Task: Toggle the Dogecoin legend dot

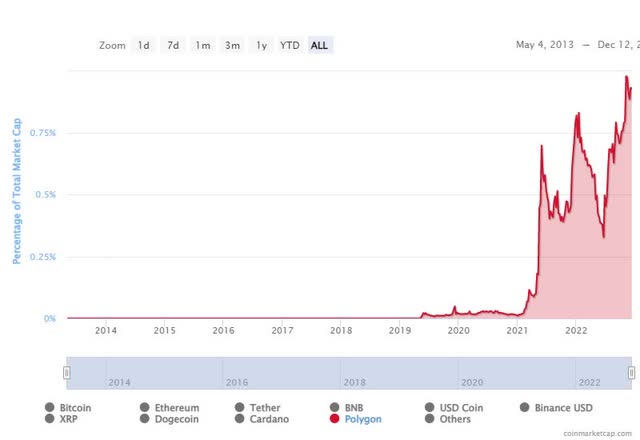Action: [x=144, y=418]
